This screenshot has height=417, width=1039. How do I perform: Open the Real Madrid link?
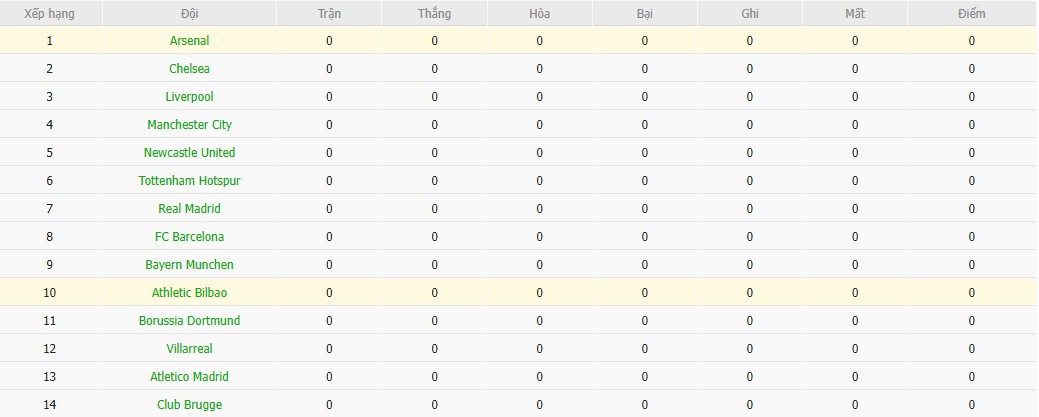coord(189,209)
